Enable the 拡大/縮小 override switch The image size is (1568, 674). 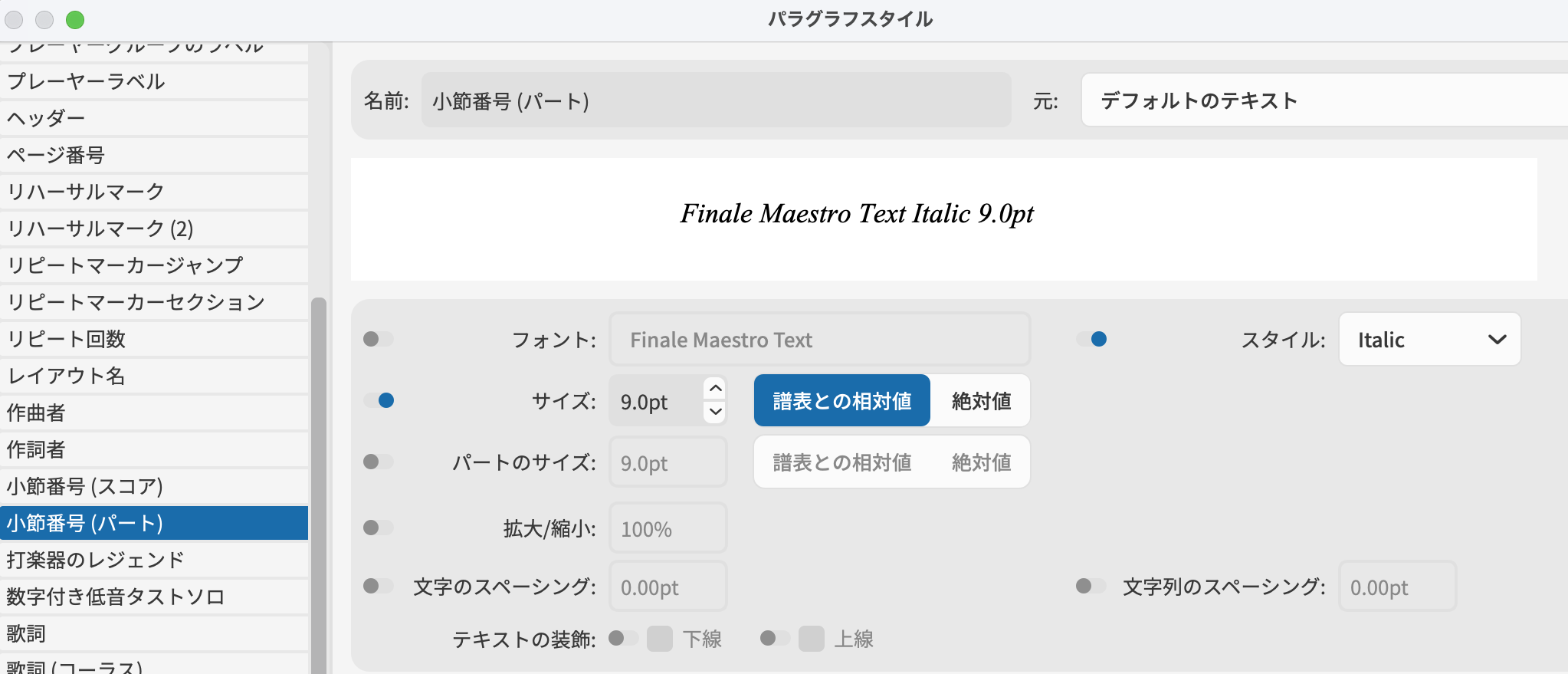[x=378, y=528]
